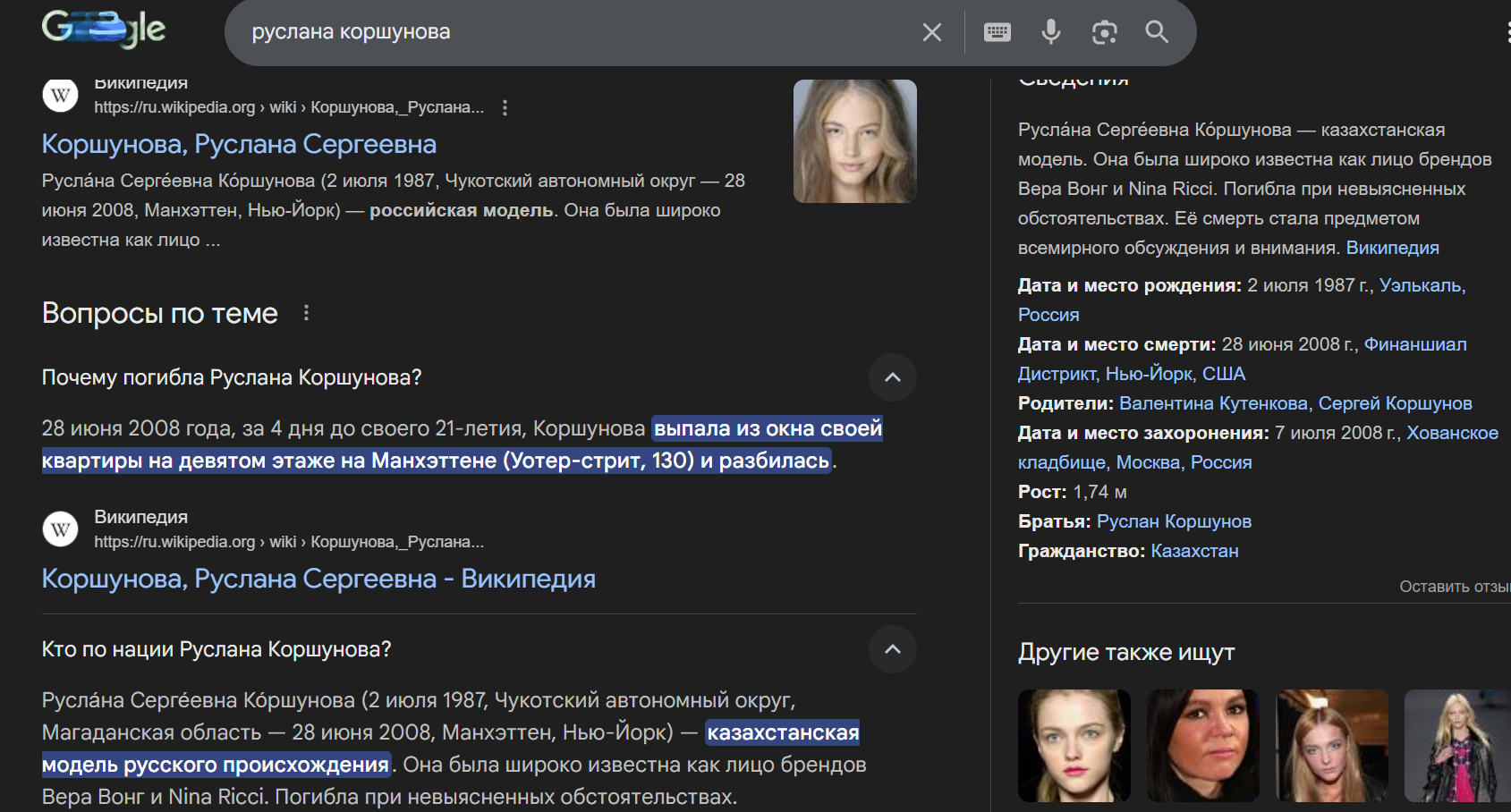
Task: Clear the search query text
Action: tap(931, 32)
